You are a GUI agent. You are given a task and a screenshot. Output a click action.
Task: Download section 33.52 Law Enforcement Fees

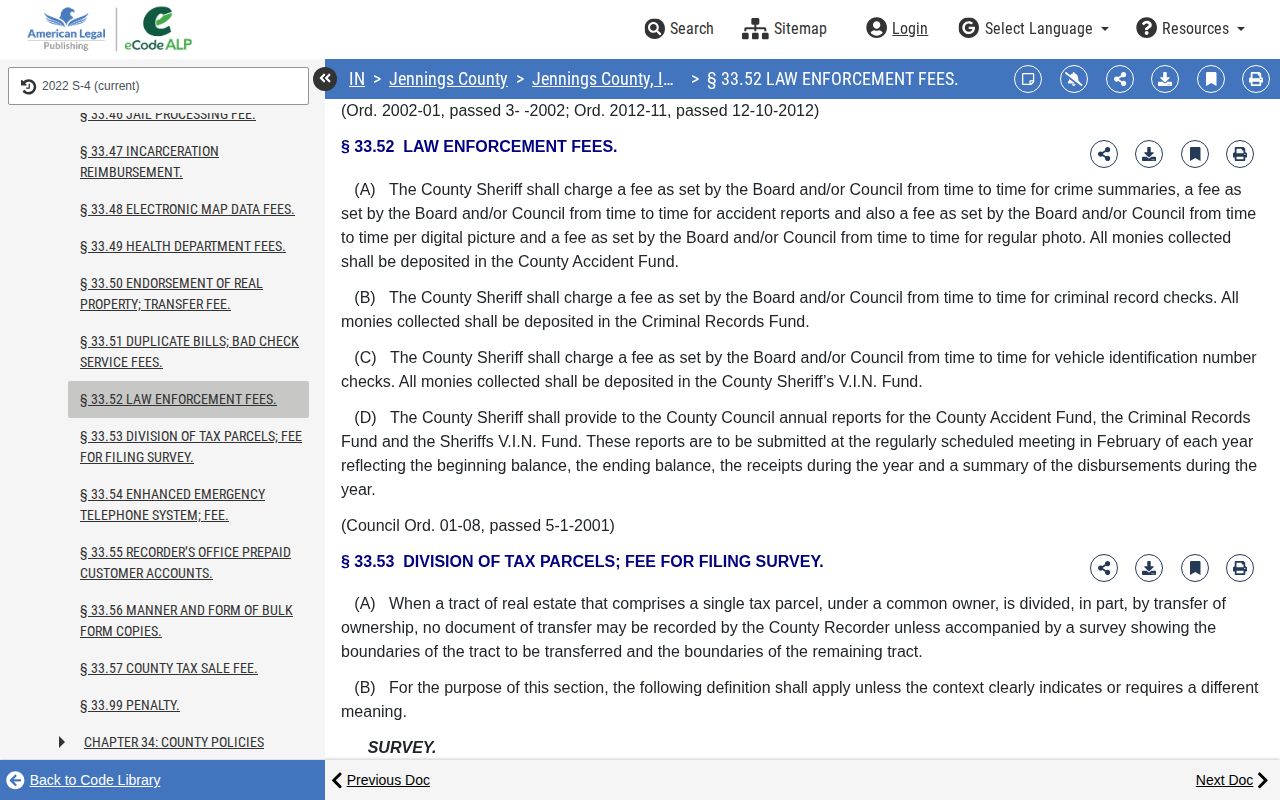(x=1149, y=154)
